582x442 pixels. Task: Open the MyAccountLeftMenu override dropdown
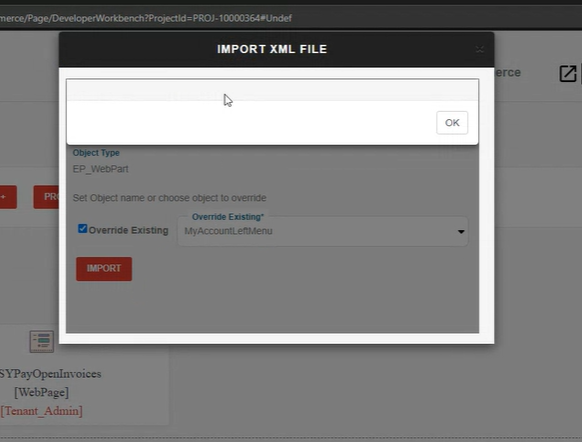point(323,231)
